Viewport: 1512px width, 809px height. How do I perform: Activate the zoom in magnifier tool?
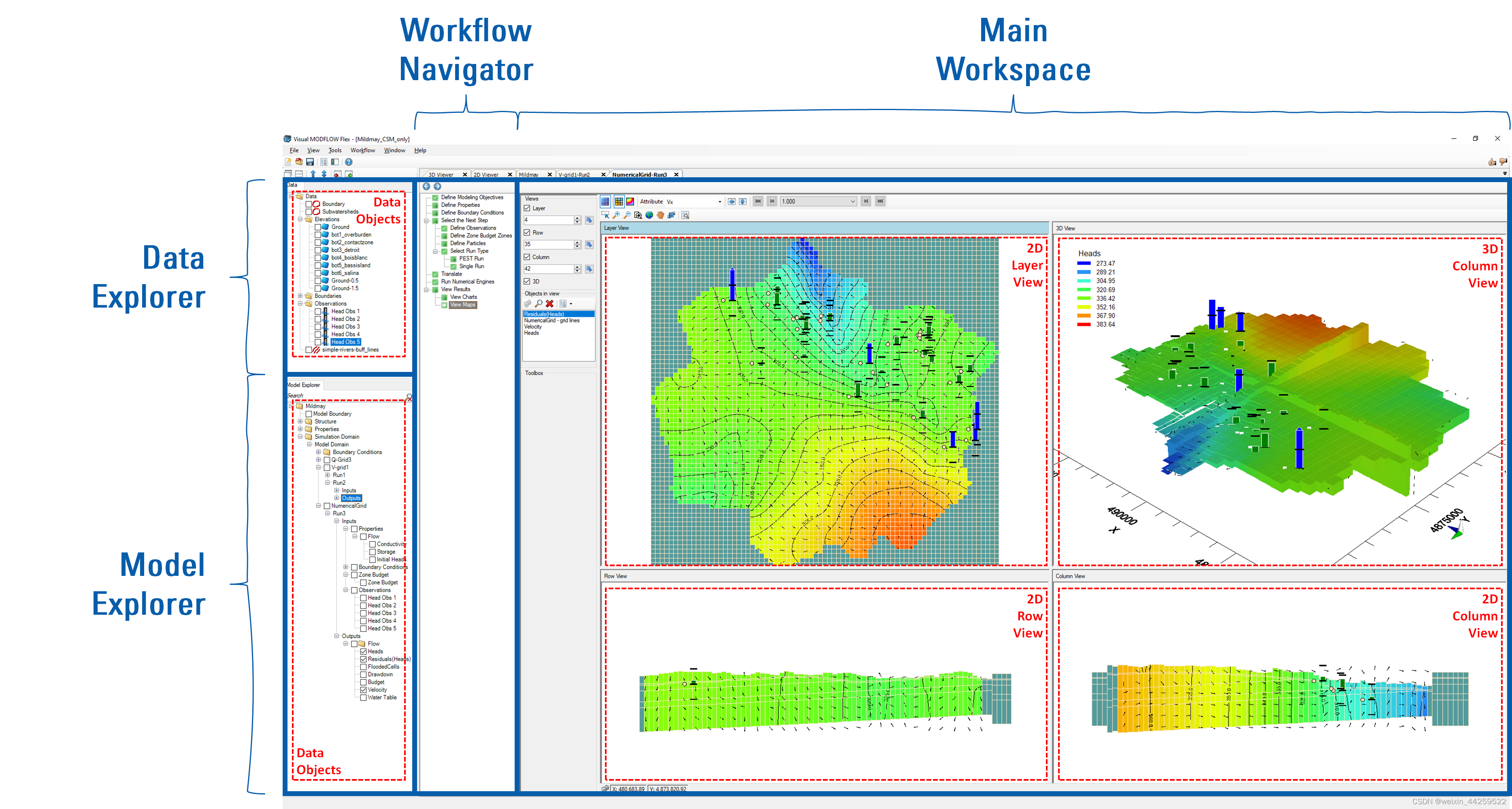pos(616,216)
